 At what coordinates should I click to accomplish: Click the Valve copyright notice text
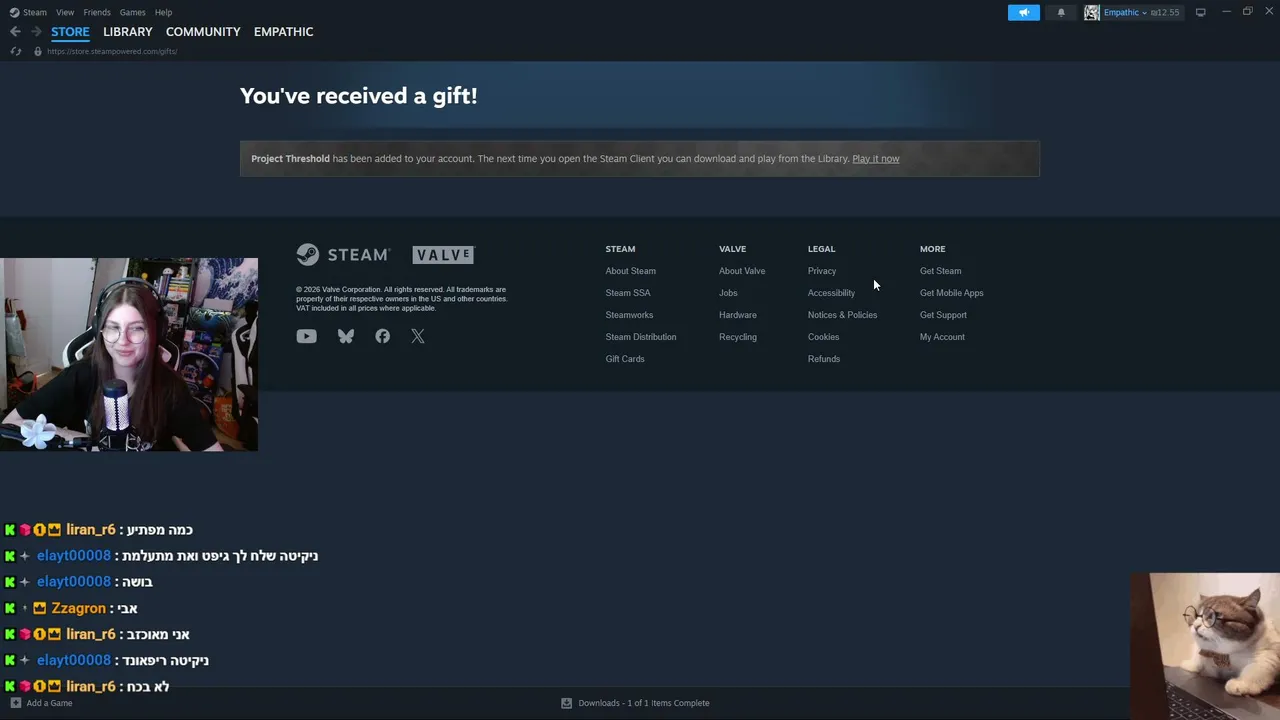(x=402, y=299)
